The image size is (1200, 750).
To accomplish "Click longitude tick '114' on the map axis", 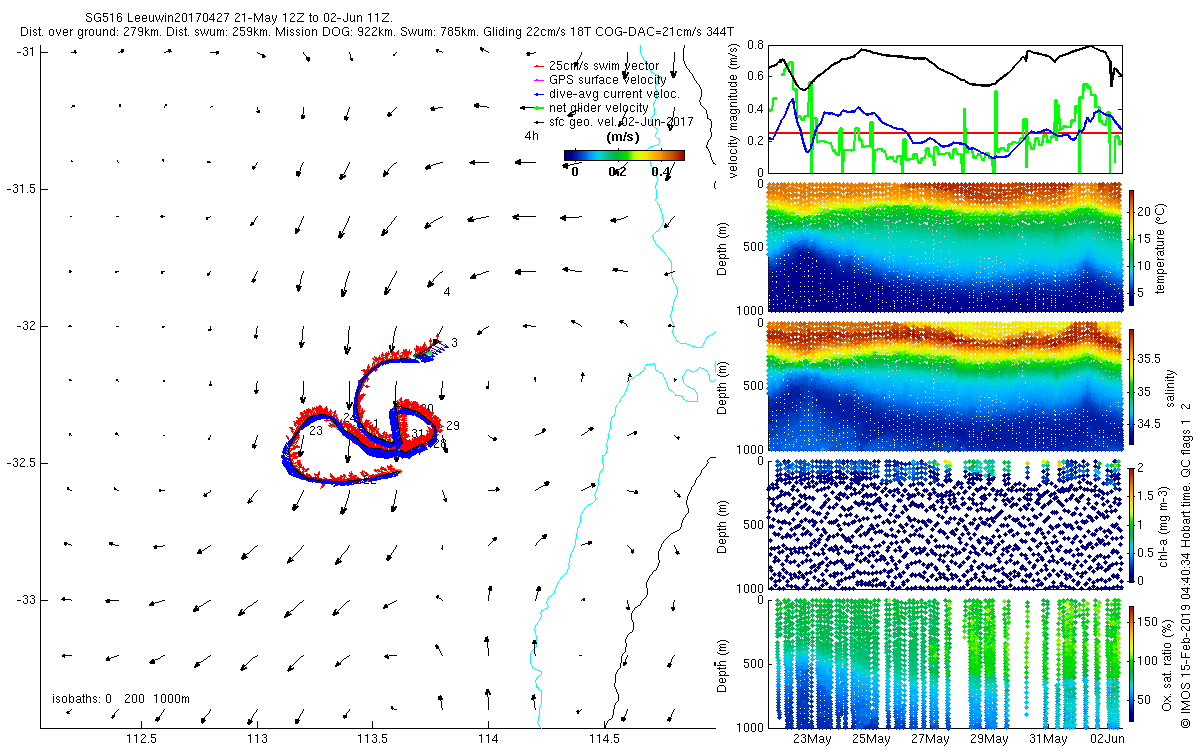I will tap(488, 739).
